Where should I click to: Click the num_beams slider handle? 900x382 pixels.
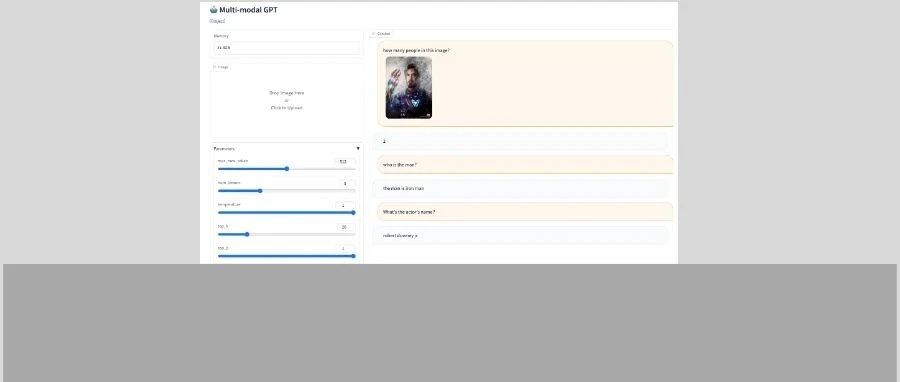point(260,190)
